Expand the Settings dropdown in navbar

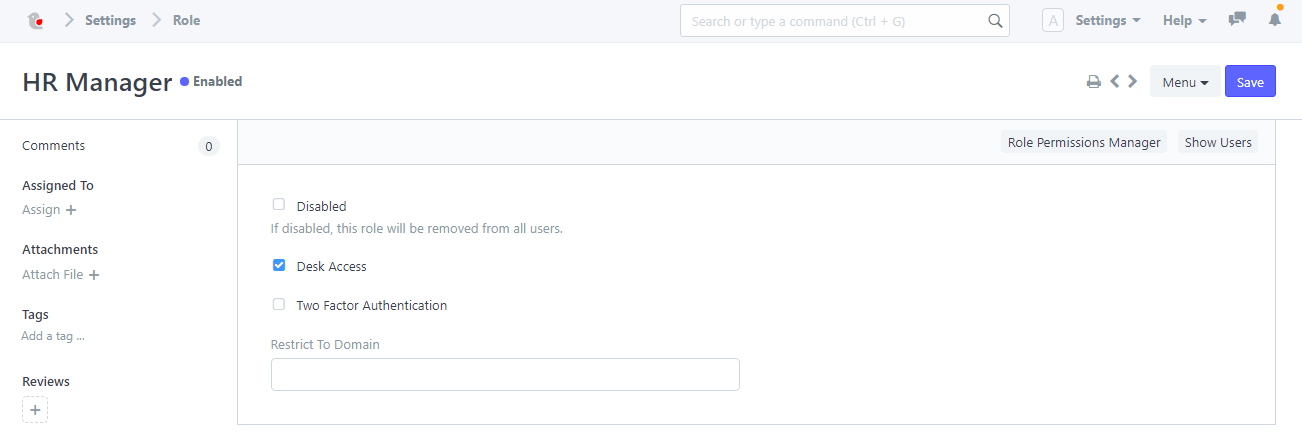(1108, 20)
